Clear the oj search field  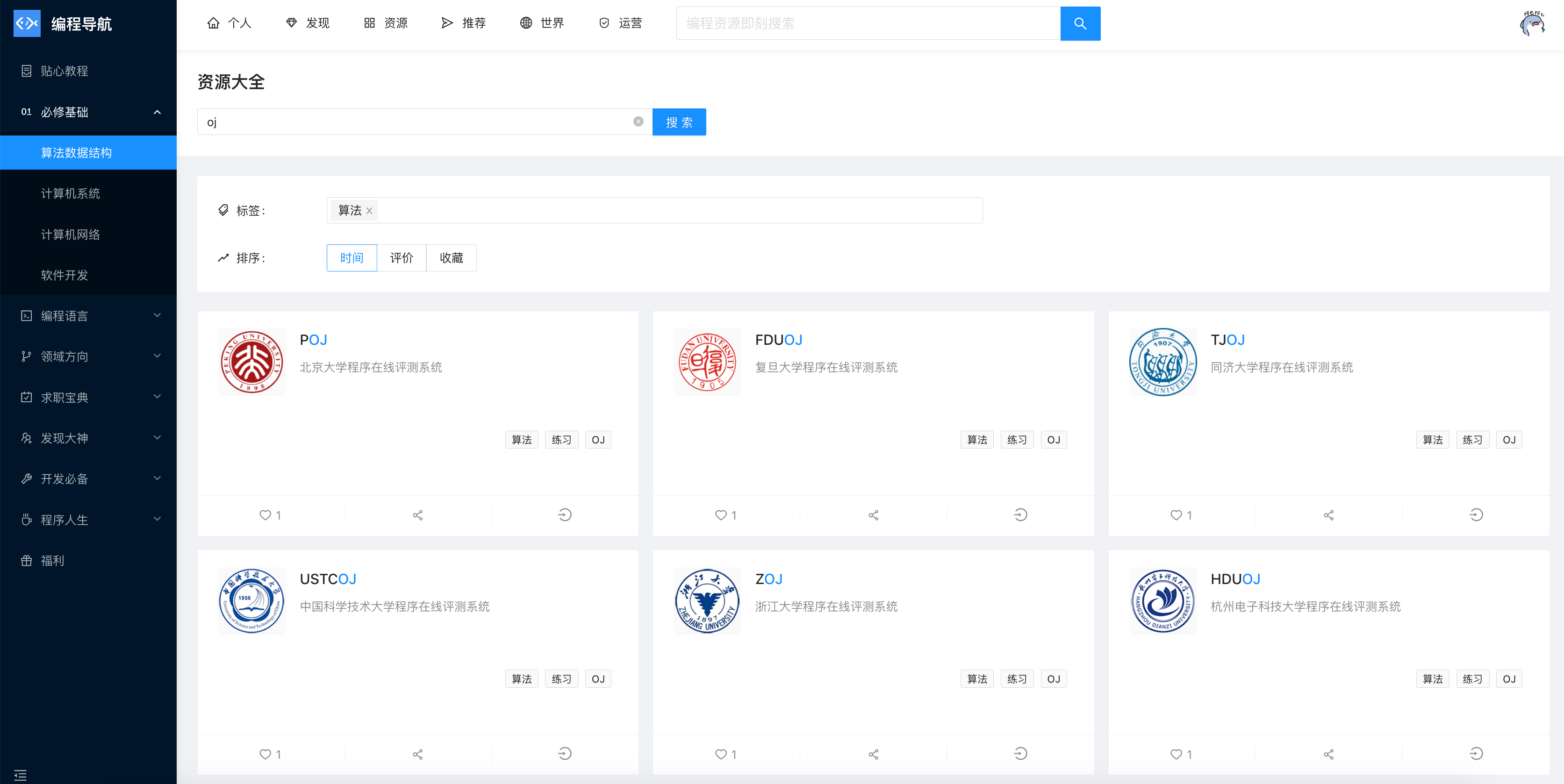click(x=638, y=121)
